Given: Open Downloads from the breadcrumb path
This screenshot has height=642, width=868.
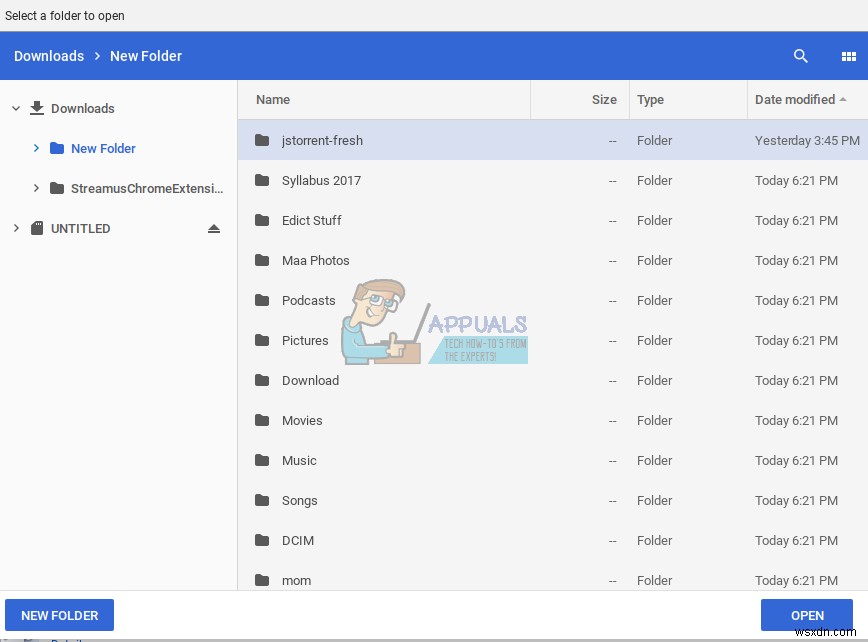Looking at the screenshot, I should (x=48, y=56).
